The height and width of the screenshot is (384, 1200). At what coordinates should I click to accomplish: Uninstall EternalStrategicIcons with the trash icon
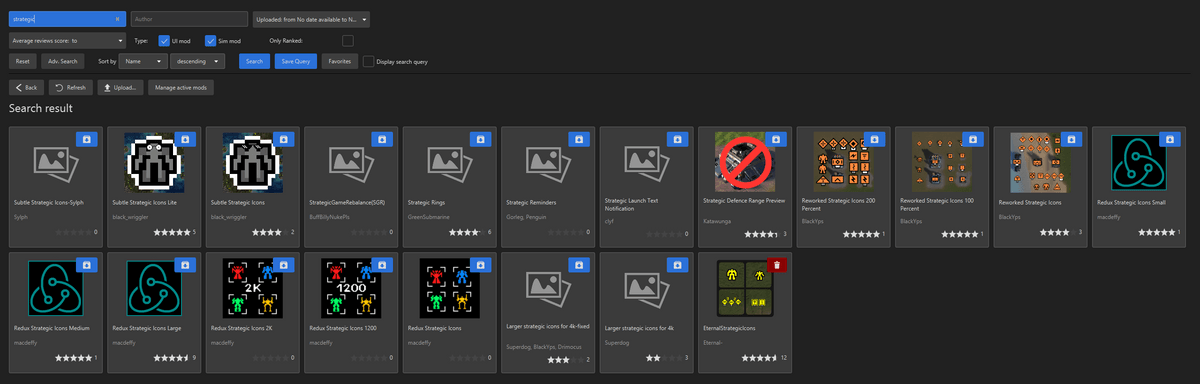776,264
